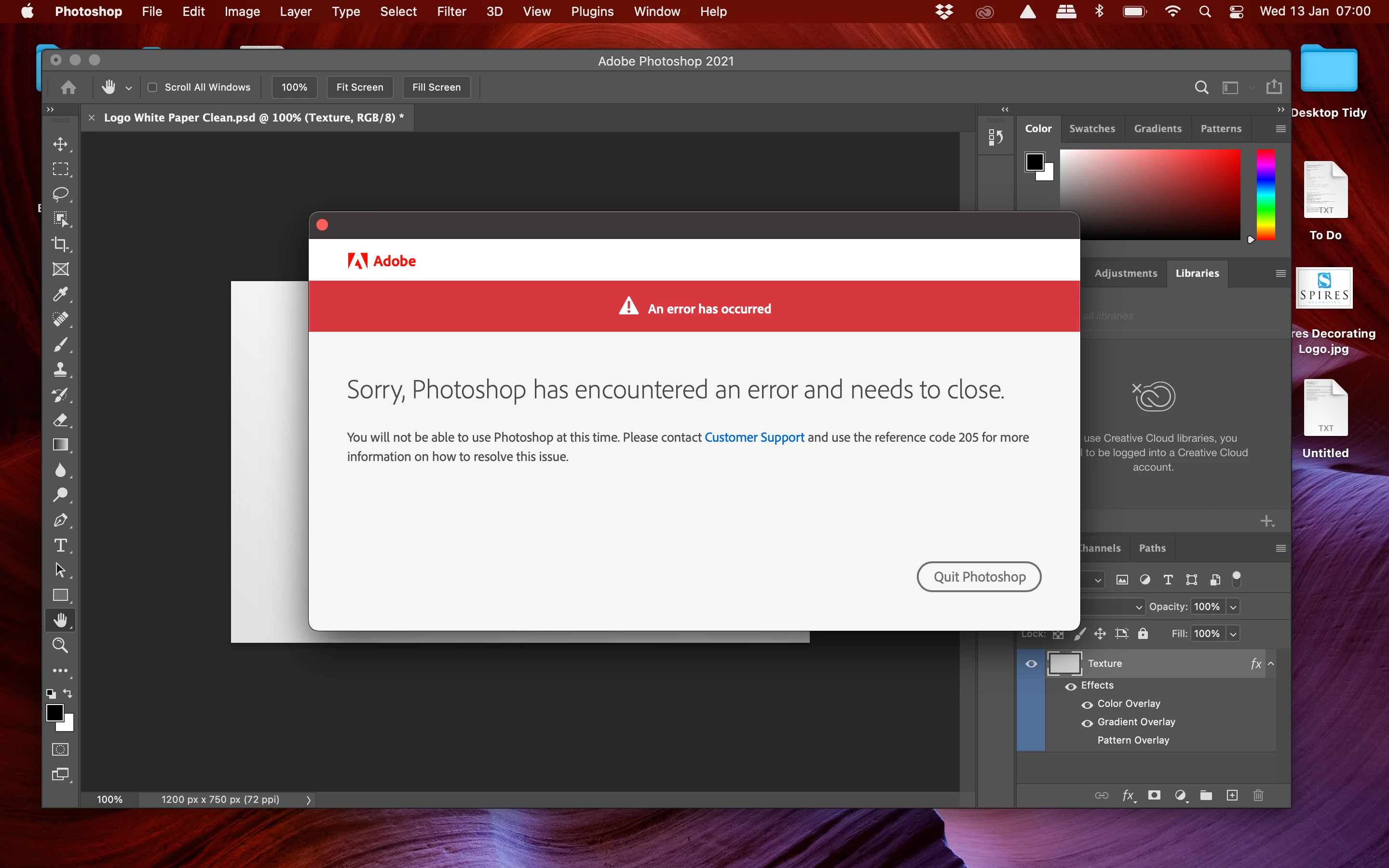The height and width of the screenshot is (868, 1389).
Task: Create a new layer with plus icon
Action: pos(1232,795)
